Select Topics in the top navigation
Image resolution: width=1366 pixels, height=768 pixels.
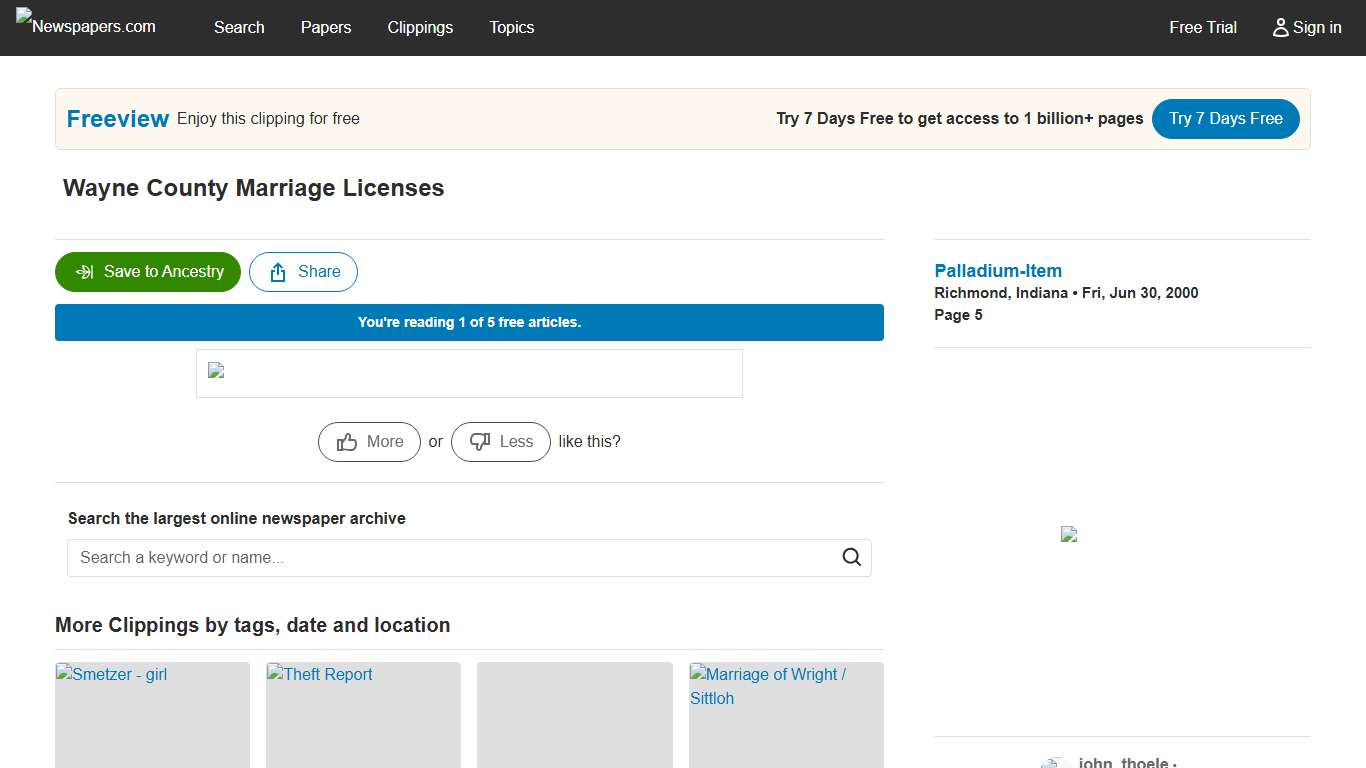pos(511,28)
